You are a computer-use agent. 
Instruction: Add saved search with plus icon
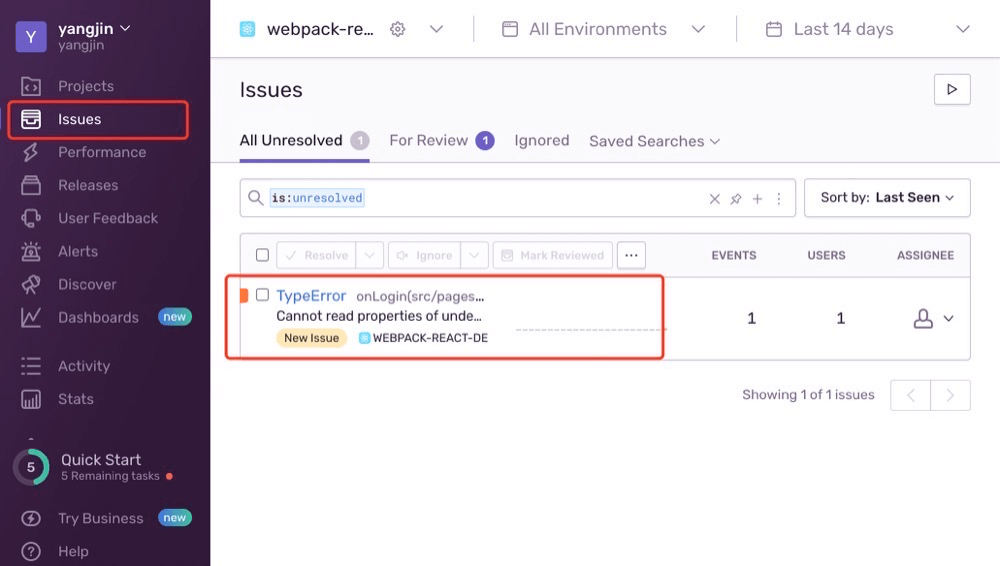pyautogui.click(x=757, y=199)
